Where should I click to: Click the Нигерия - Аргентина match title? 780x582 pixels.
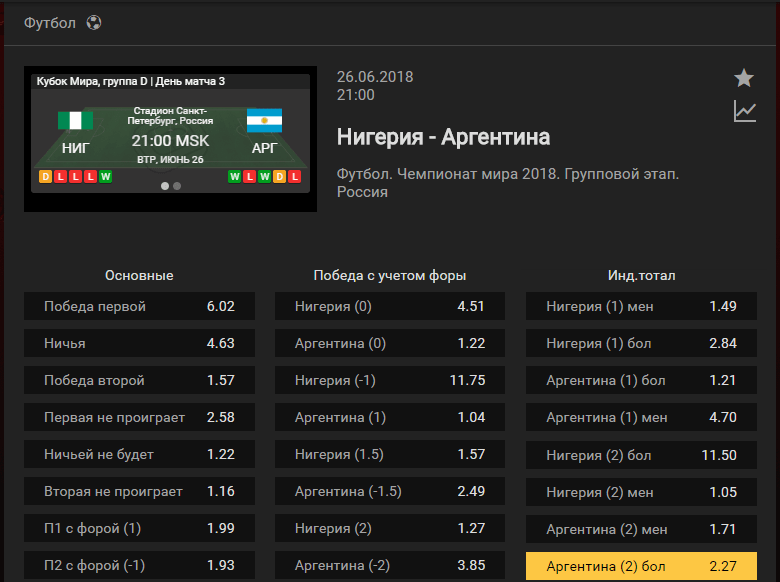coord(443,137)
